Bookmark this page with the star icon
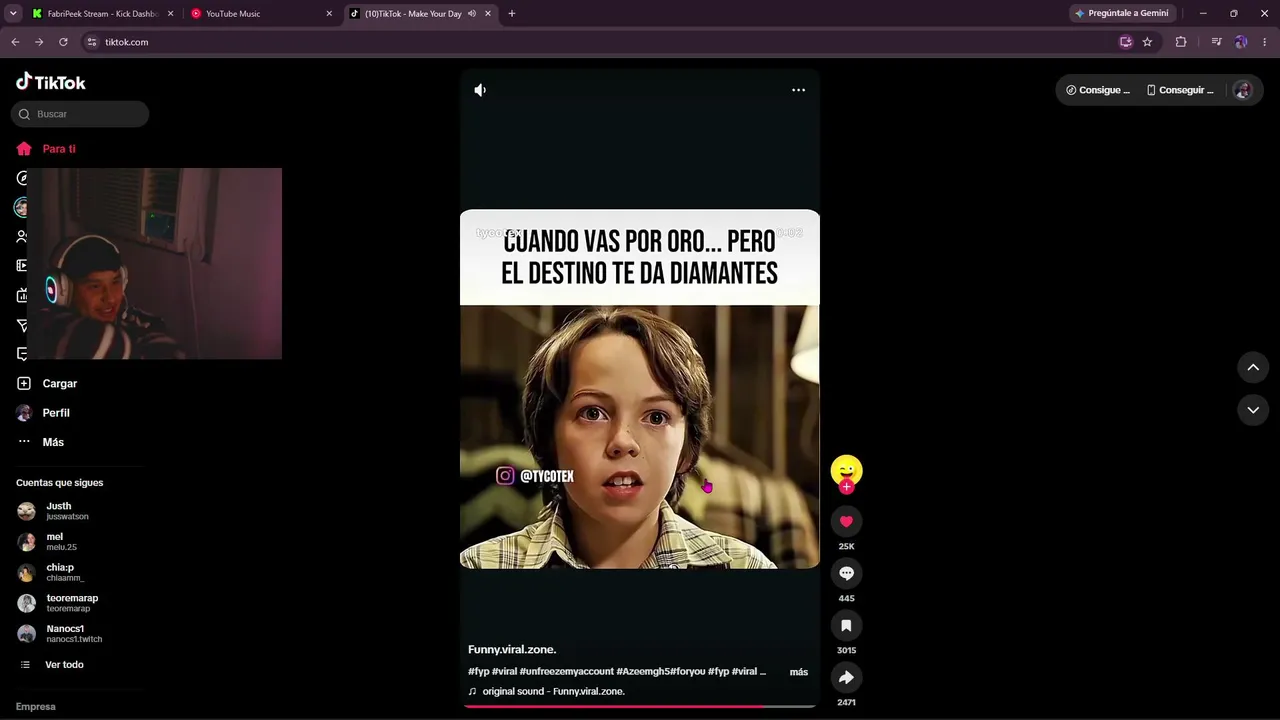The image size is (1280, 720). coord(1147,42)
